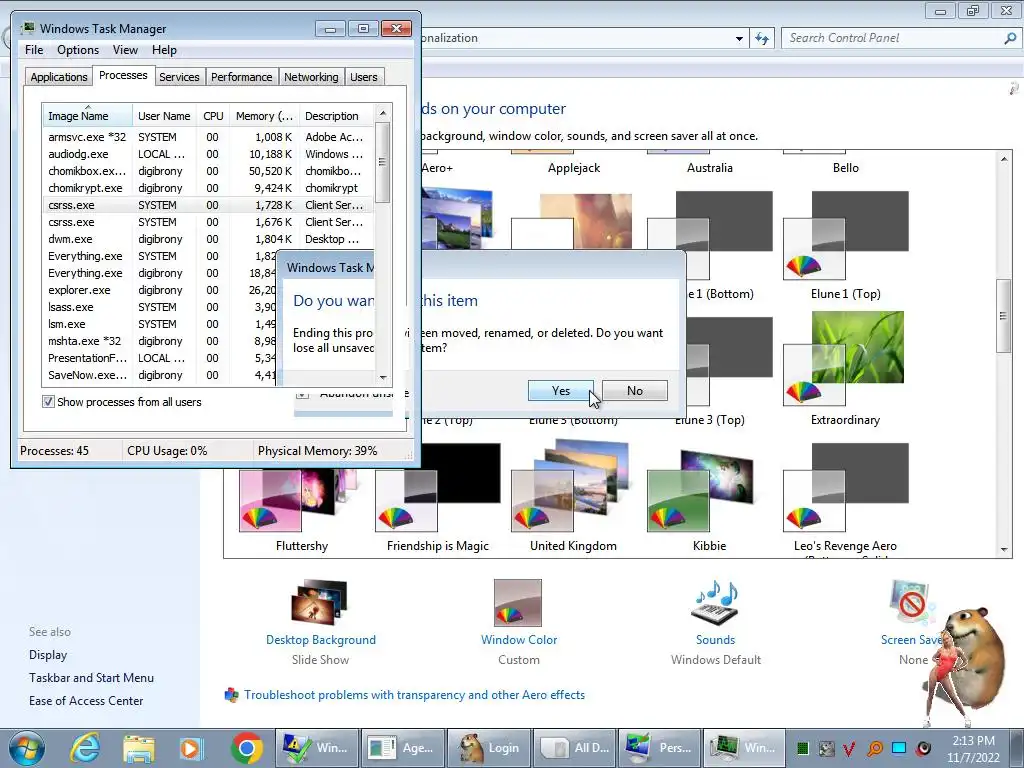Image resolution: width=1024 pixels, height=768 pixels.
Task: Switch to the Networking tab
Action: 311,77
